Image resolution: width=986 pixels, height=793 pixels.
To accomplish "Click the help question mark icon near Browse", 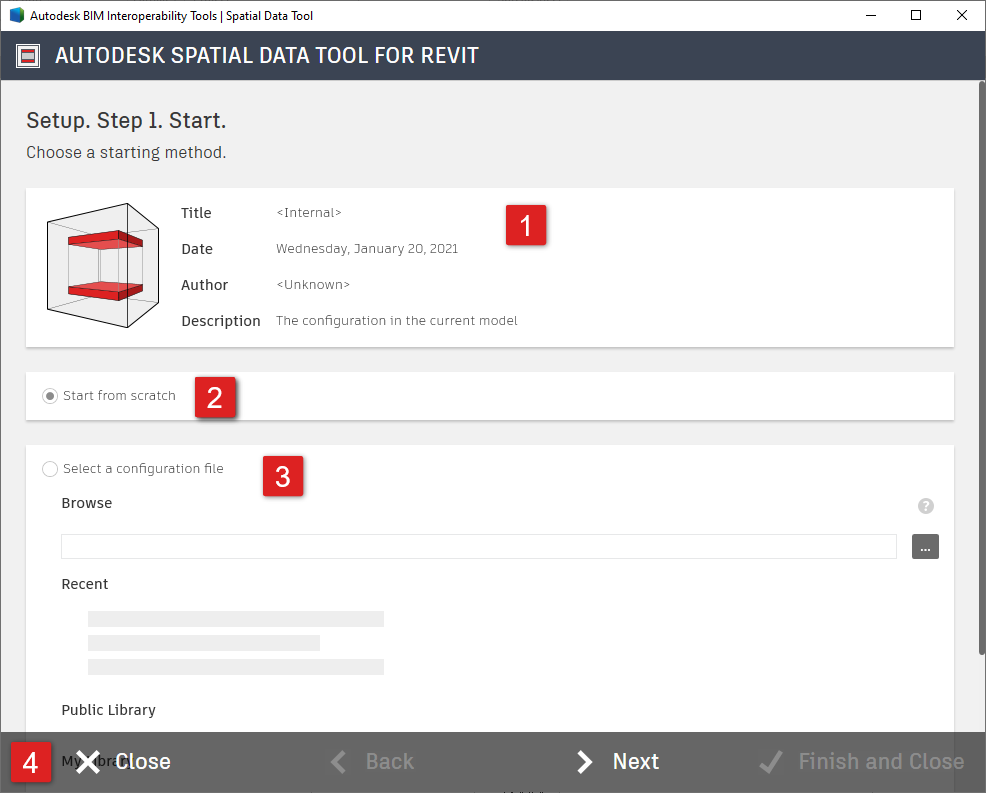I will pos(925,506).
